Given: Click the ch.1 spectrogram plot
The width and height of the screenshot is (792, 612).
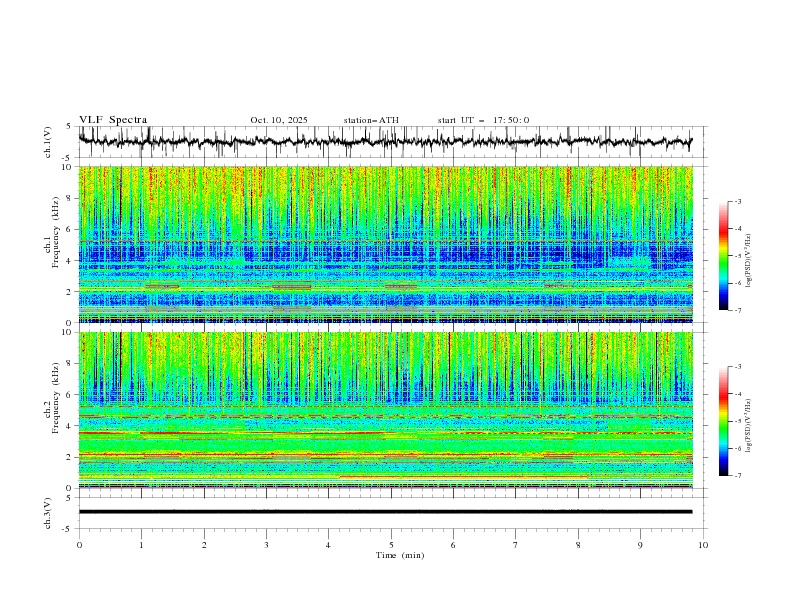Looking at the screenshot, I should tap(385, 244).
